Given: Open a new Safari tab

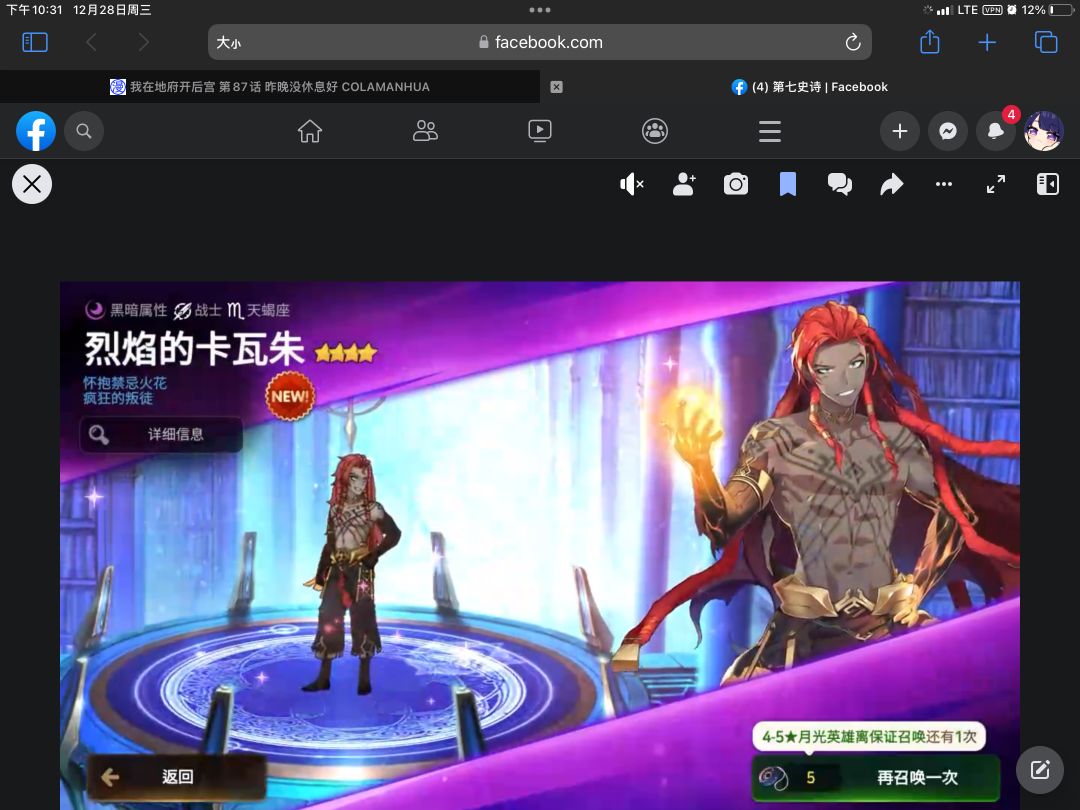Looking at the screenshot, I should point(987,43).
